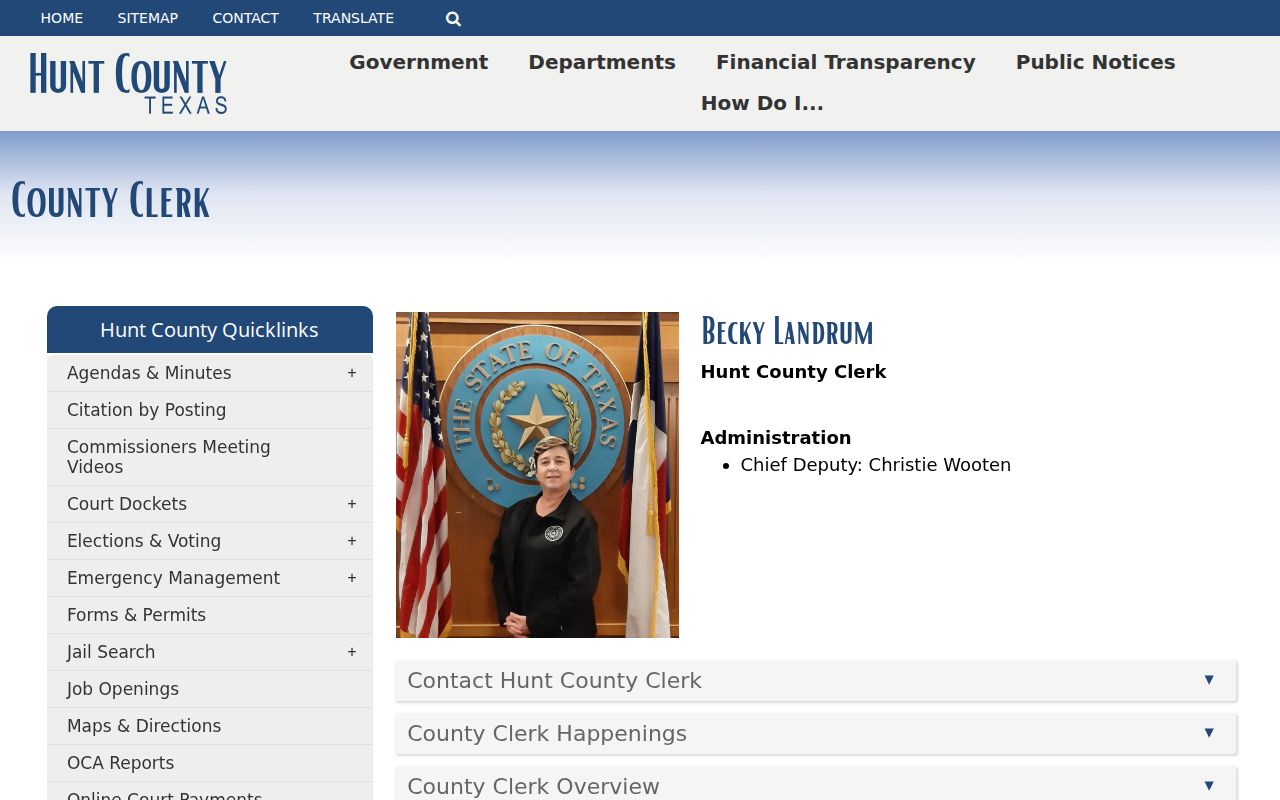This screenshot has height=800, width=1280.
Task: Go to HOME in top bar
Action: click(x=62, y=18)
